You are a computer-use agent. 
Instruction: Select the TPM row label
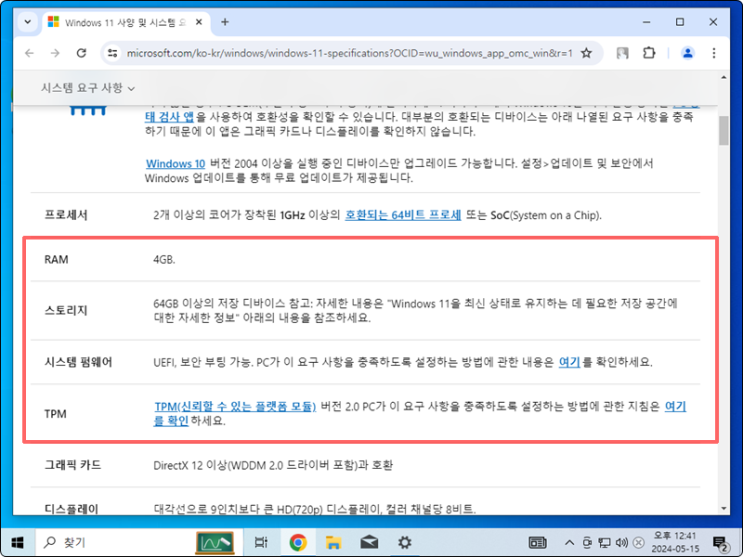click(x=55, y=414)
